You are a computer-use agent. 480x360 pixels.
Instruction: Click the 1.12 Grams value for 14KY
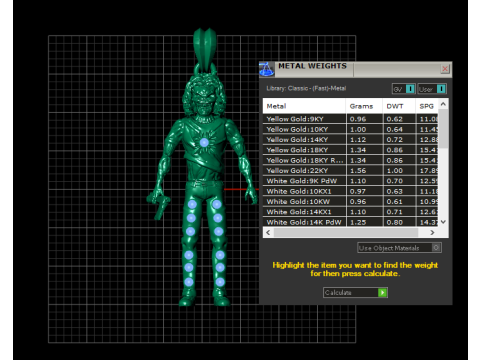[x=358, y=140]
